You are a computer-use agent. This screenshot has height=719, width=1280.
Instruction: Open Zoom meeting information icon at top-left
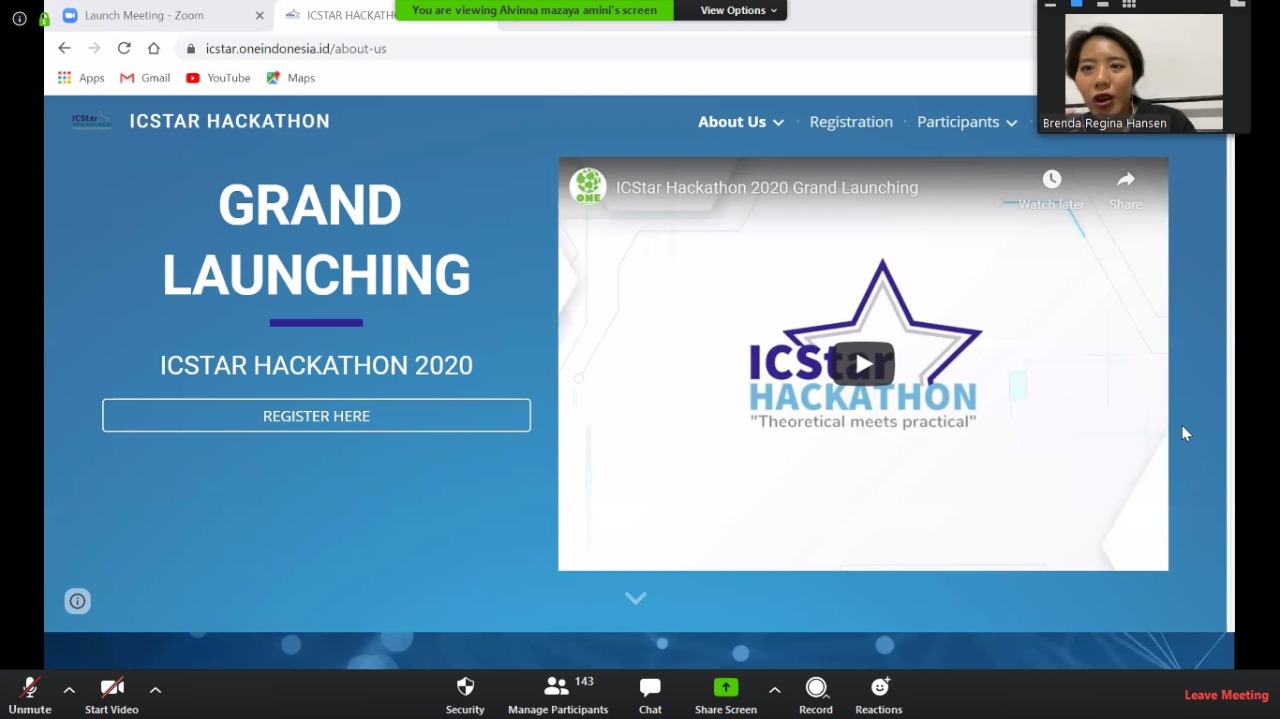[x=19, y=18]
